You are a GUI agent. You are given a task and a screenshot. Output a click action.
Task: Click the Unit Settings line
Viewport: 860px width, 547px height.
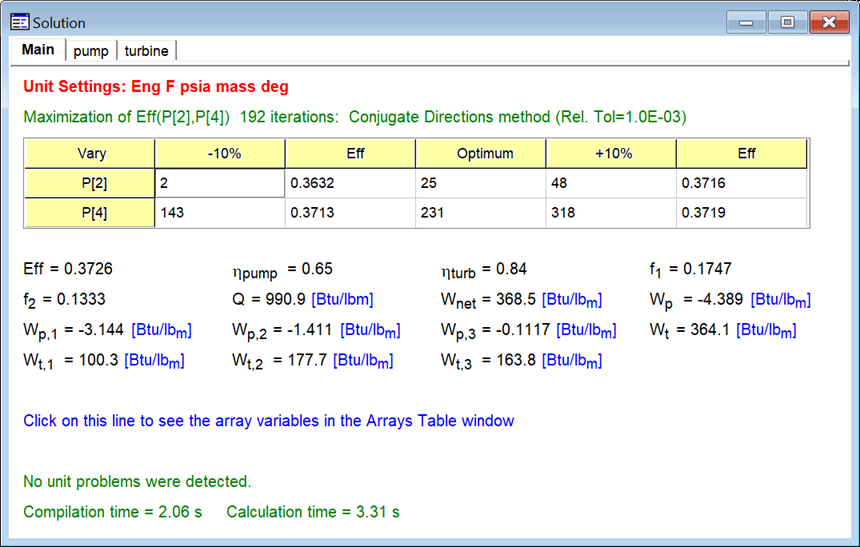click(x=155, y=87)
